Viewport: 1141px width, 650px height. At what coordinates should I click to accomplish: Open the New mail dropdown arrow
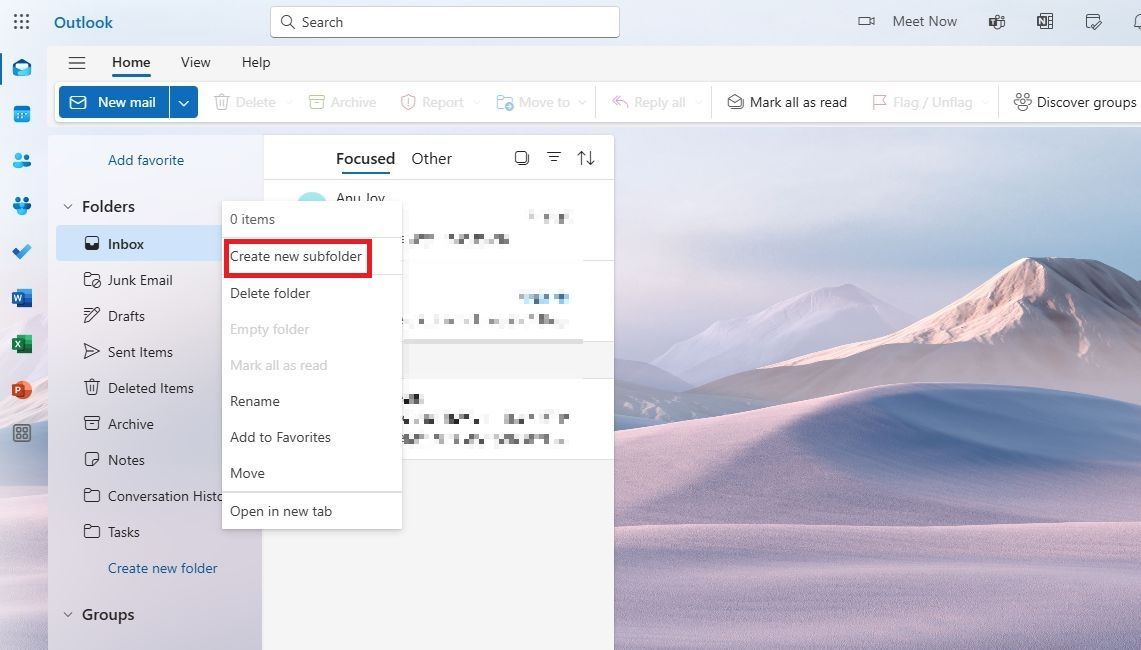coord(183,101)
